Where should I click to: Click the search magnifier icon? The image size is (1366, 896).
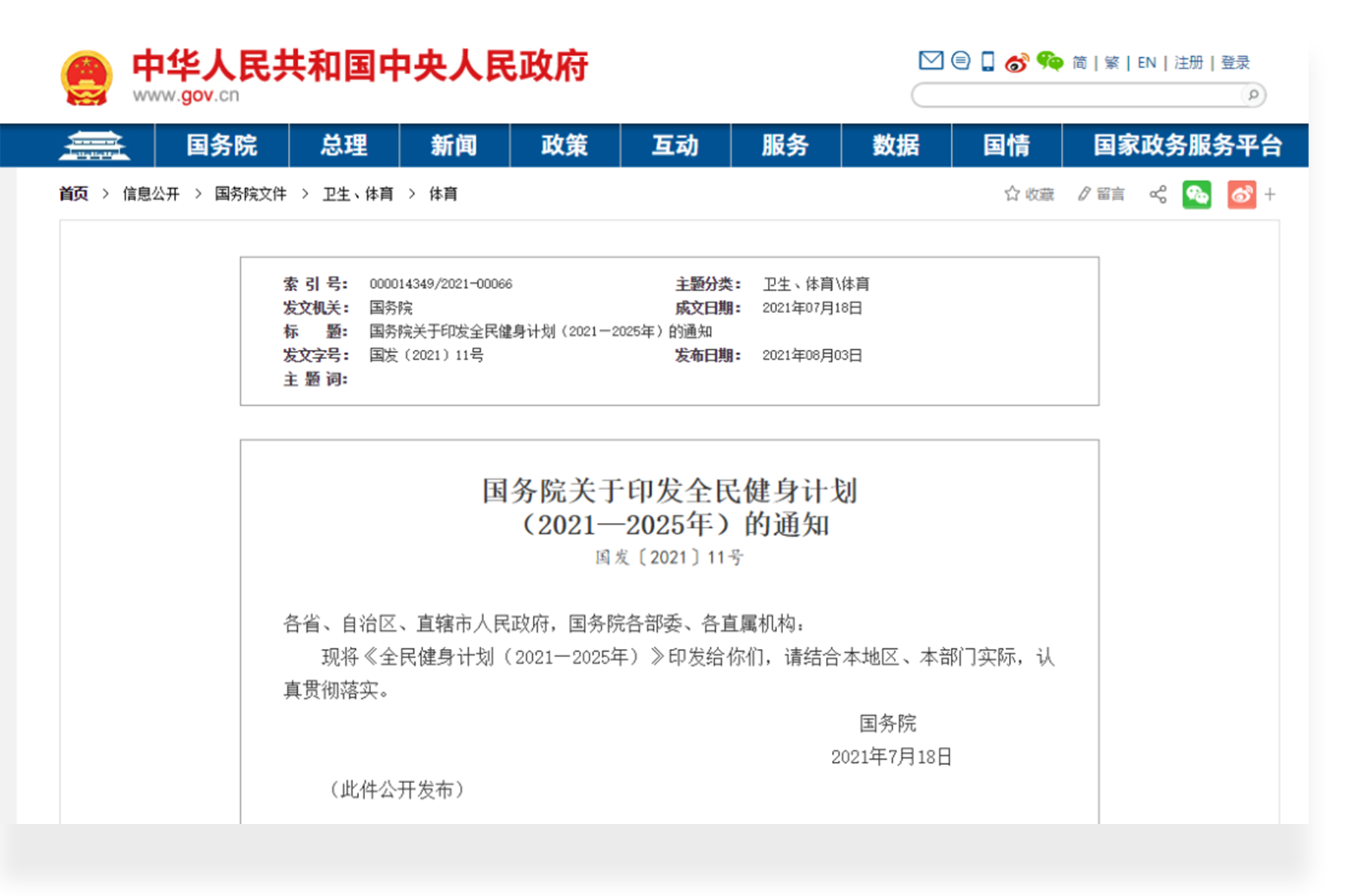1253,95
